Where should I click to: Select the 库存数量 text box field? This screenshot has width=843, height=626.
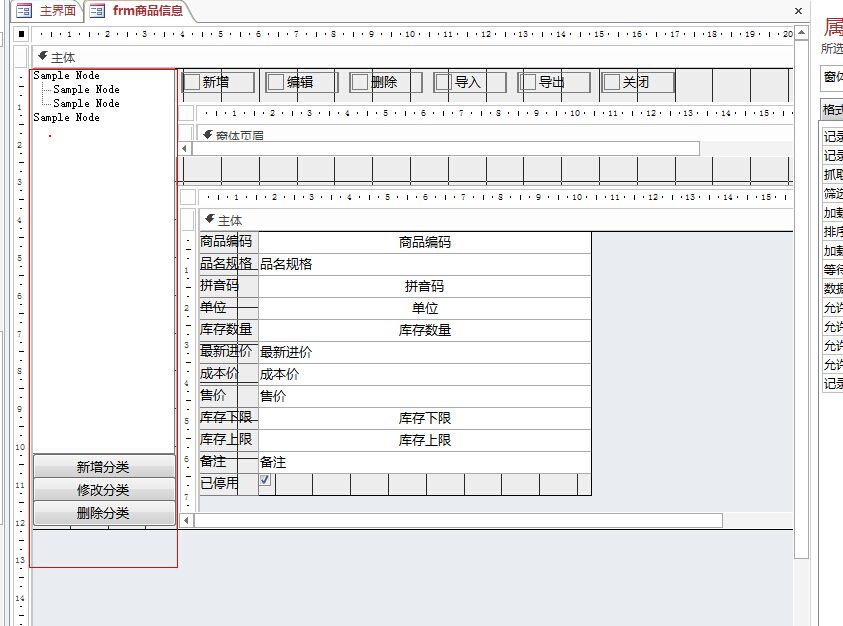(x=424, y=330)
